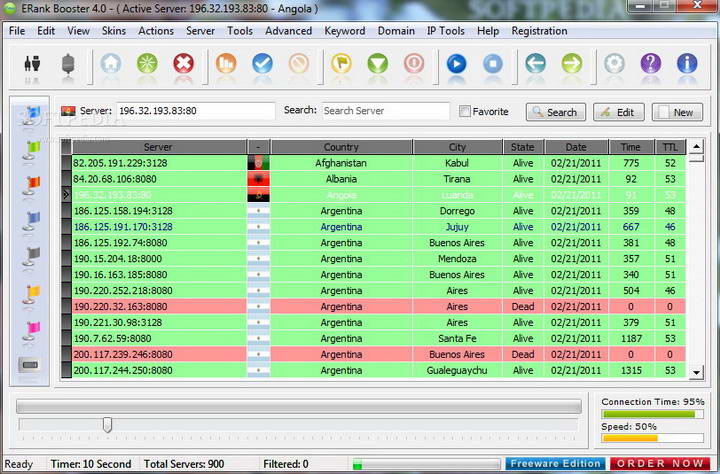Click the table scrollbar down arrow
Screen dimensions: 720x474
697,372
